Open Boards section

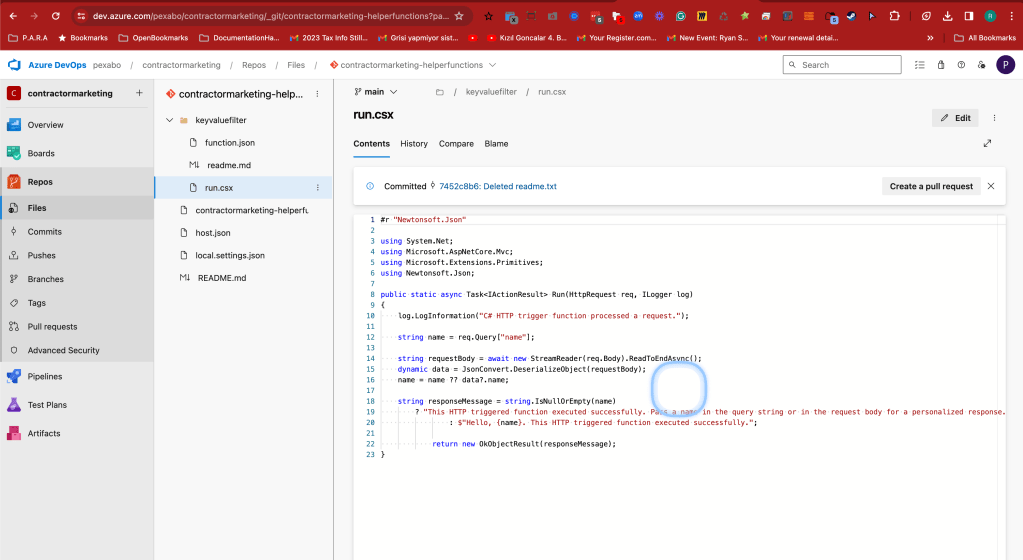tap(40, 153)
